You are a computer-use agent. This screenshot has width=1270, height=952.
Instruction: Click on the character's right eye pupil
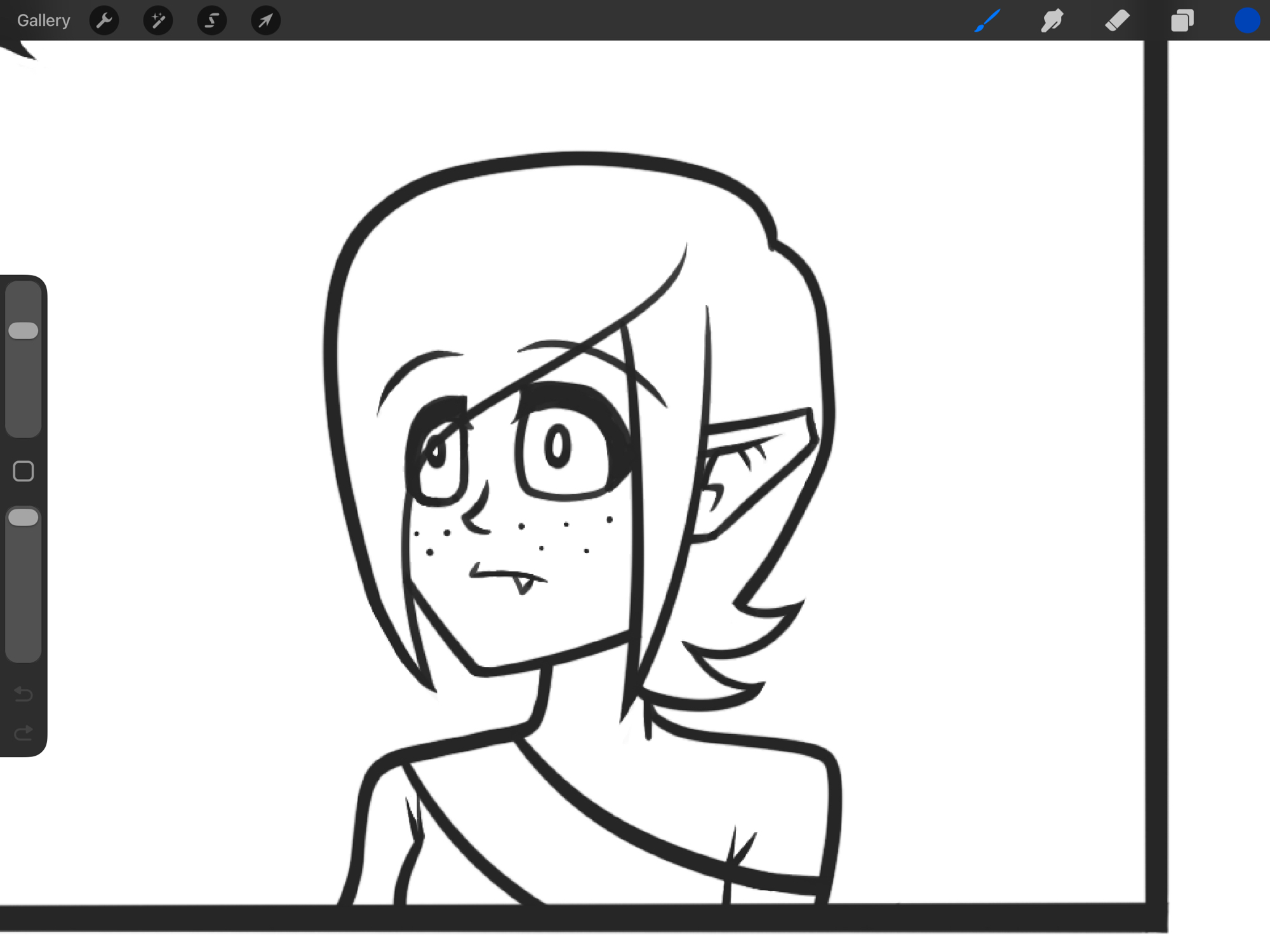tap(558, 446)
